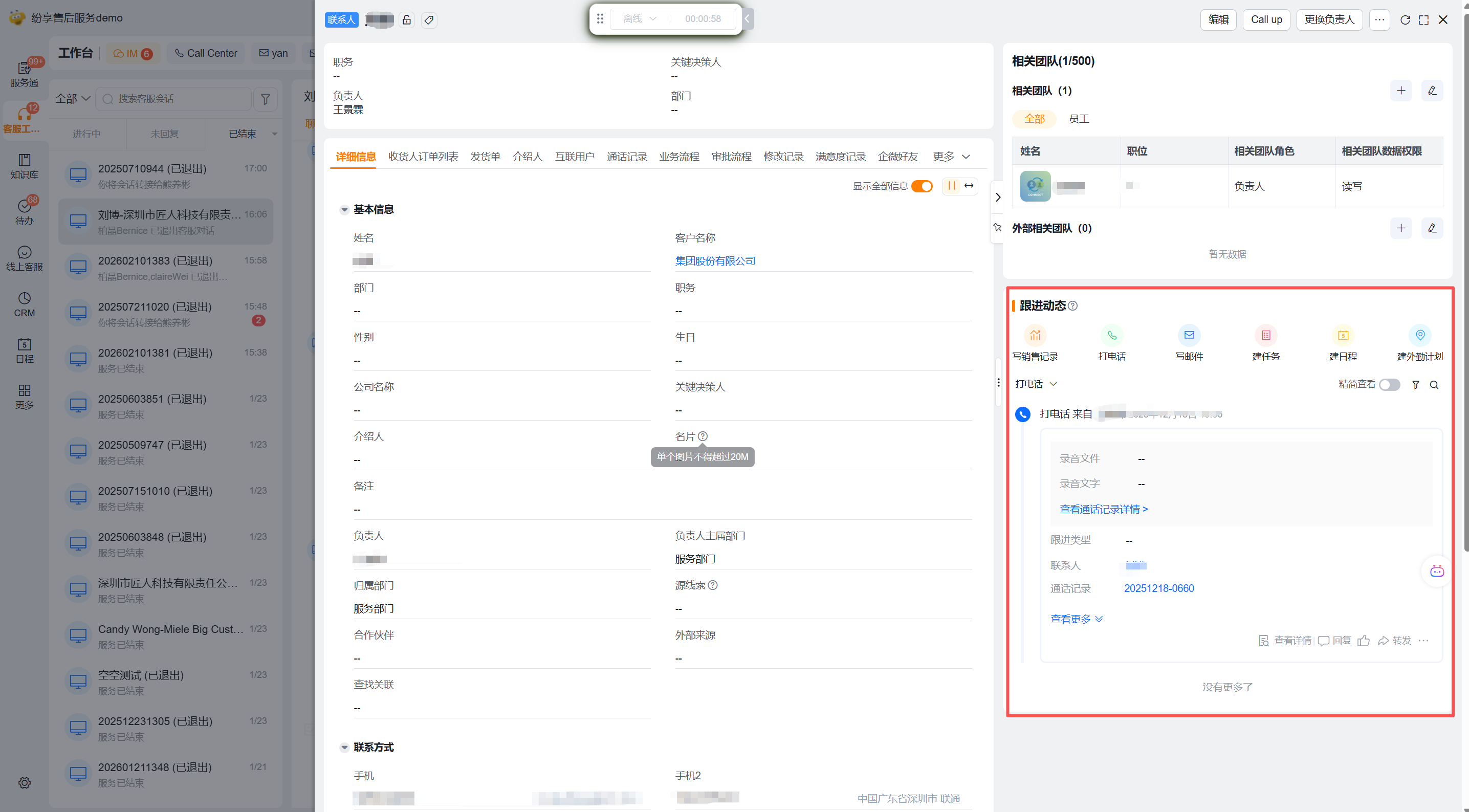The width and height of the screenshot is (1469, 812).
Task: Click the 打电话 phone icon
Action: (x=1111, y=335)
